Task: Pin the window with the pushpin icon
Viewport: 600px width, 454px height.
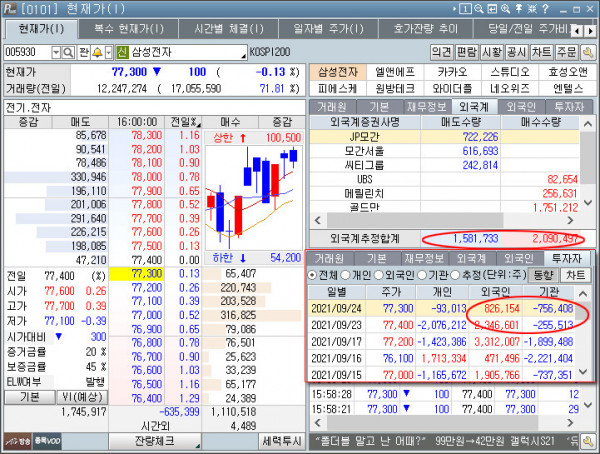Action: tap(518, 9)
